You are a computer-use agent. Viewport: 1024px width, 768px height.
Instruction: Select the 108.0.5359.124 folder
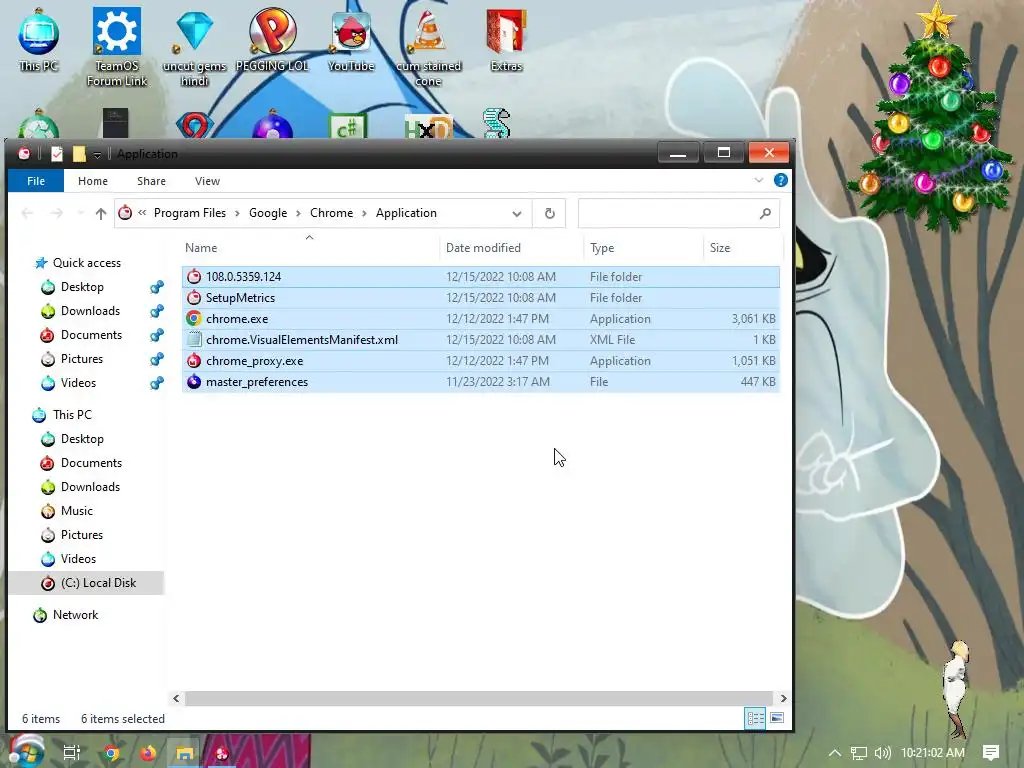pyautogui.click(x=481, y=276)
